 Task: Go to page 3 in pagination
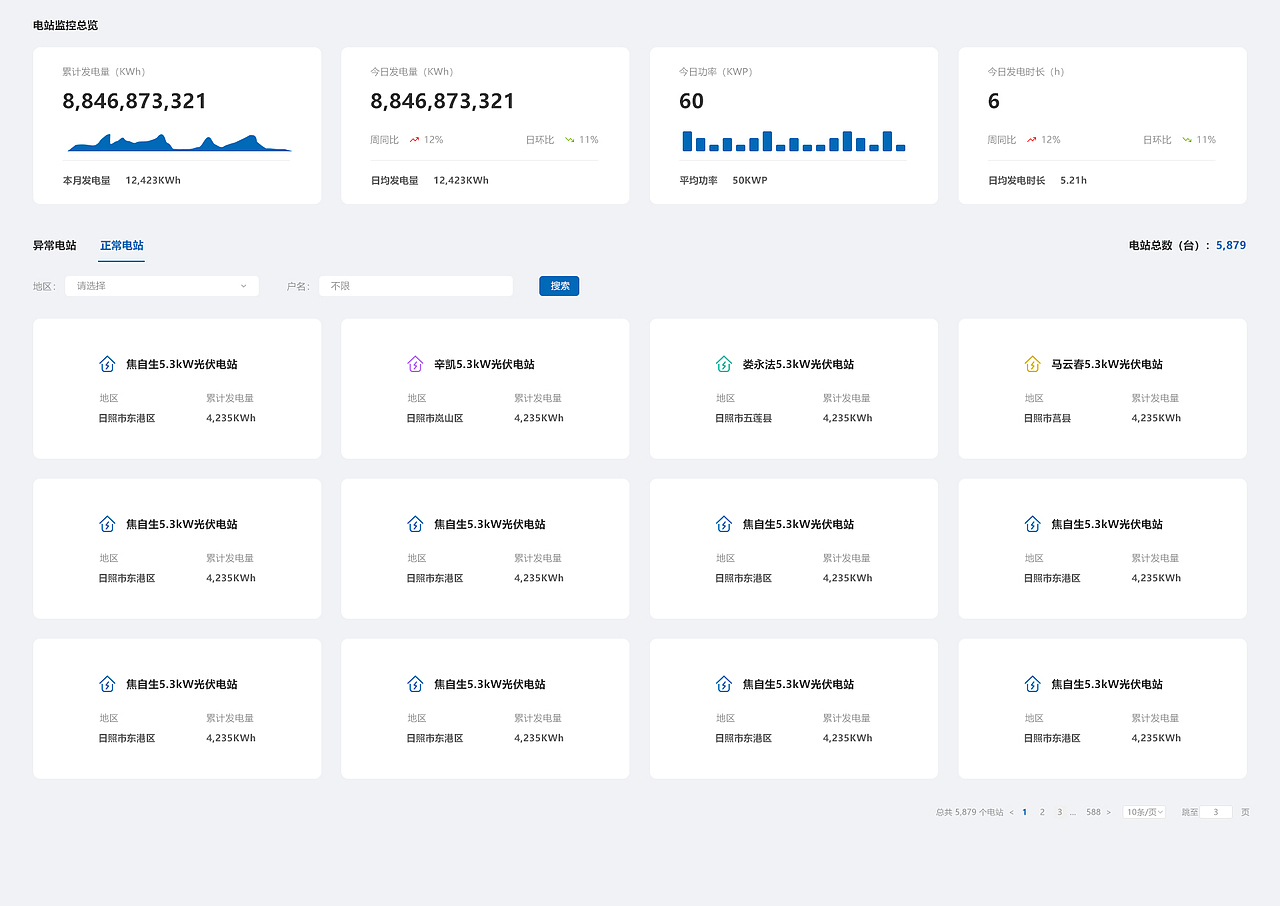(x=1059, y=812)
